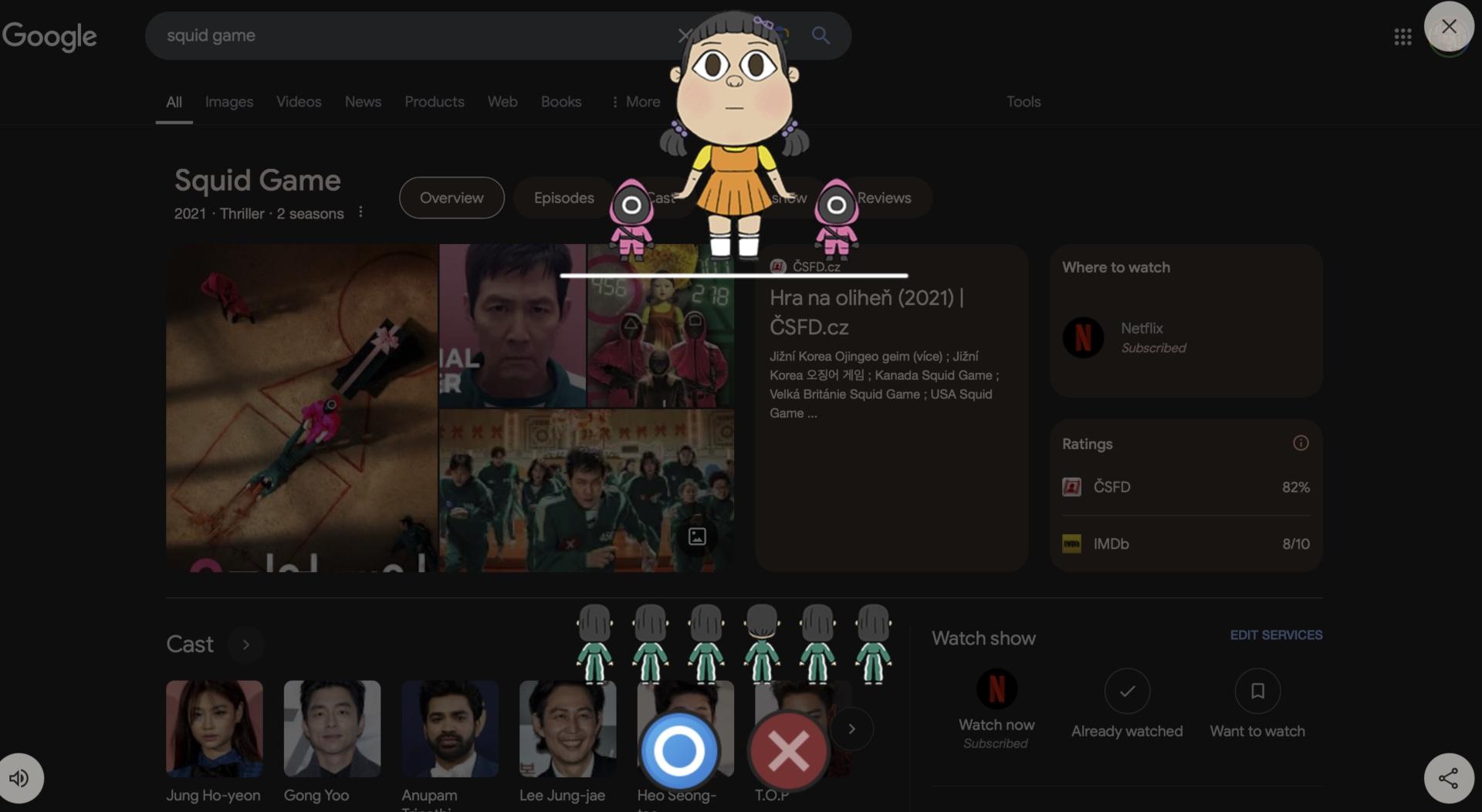Open Anupam cast photo
Image resolution: width=1482 pixels, height=812 pixels.
coord(450,729)
